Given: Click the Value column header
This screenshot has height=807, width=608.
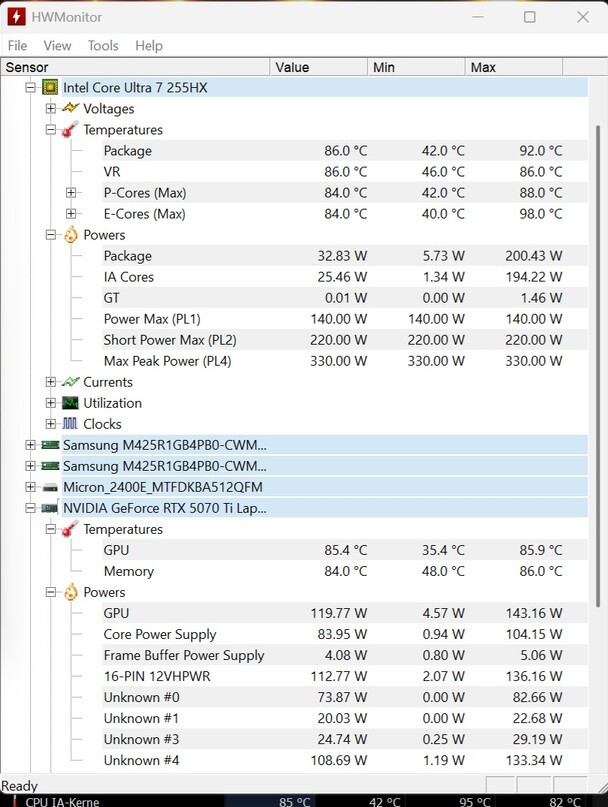Looking at the screenshot, I should pyautogui.click(x=292, y=67).
